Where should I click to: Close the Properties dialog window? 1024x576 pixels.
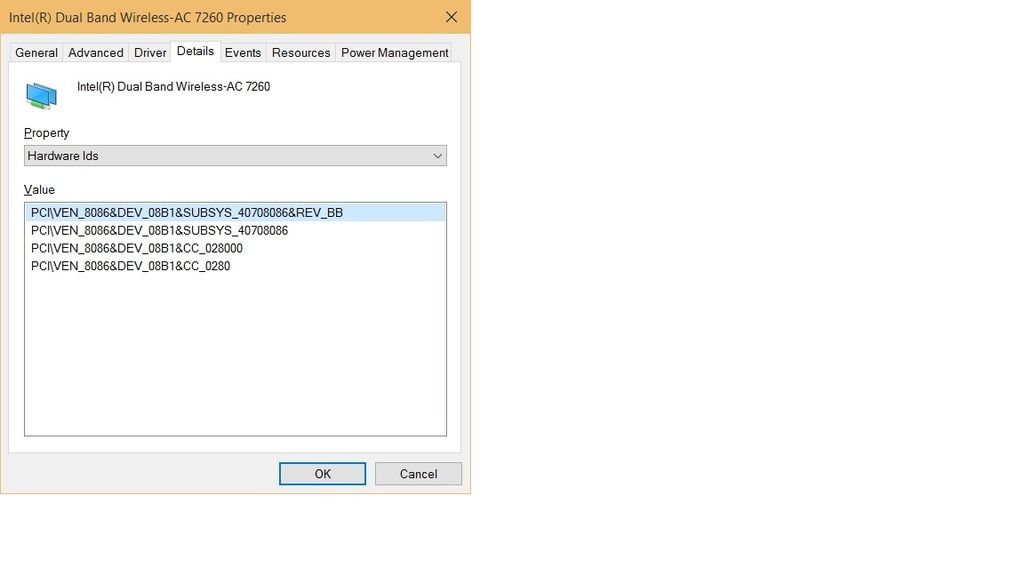coord(451,17)
